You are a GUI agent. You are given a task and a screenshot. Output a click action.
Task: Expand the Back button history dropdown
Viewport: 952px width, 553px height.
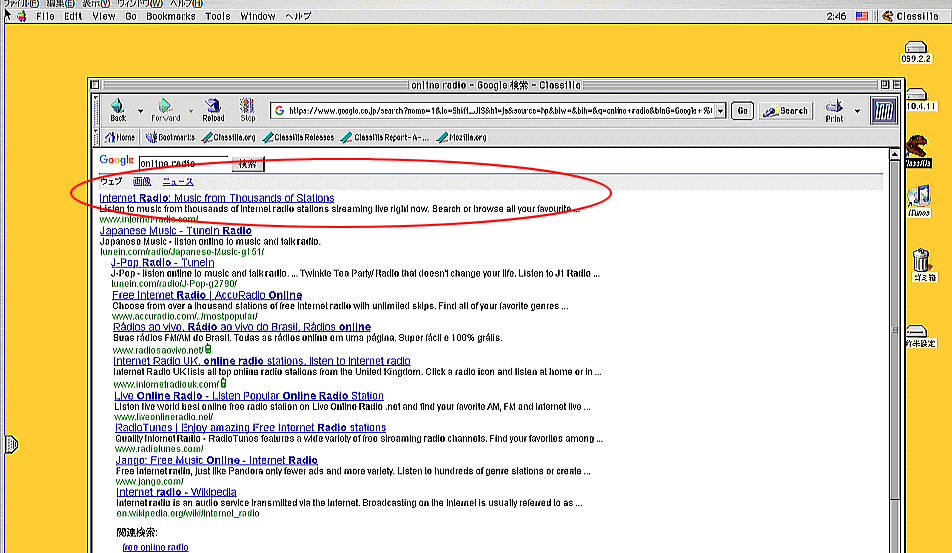pos(140,111)
